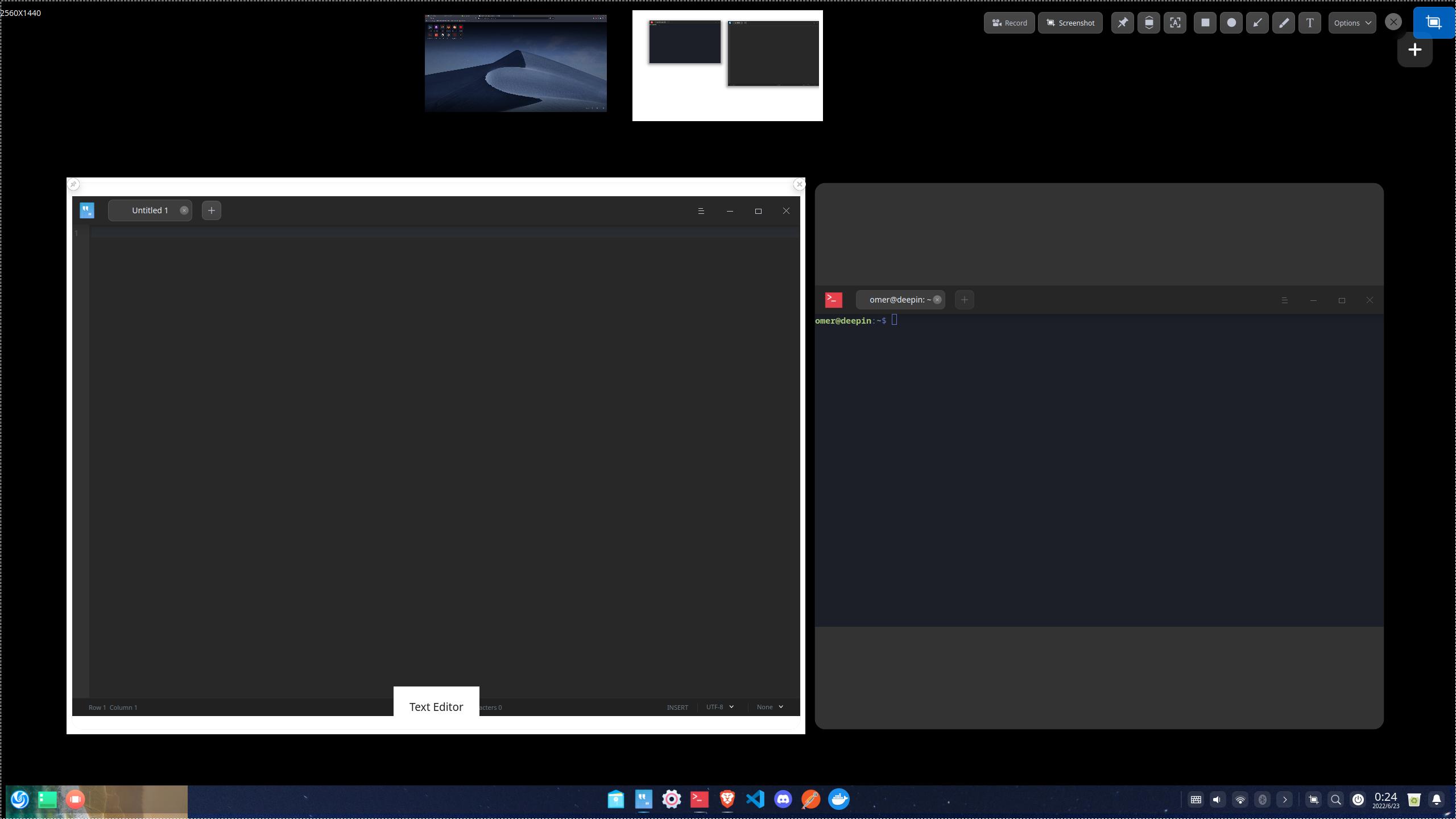Click the volume tray icon
The height and width of the screenshot is (819, 1456).
click(x=1217, y=800)
